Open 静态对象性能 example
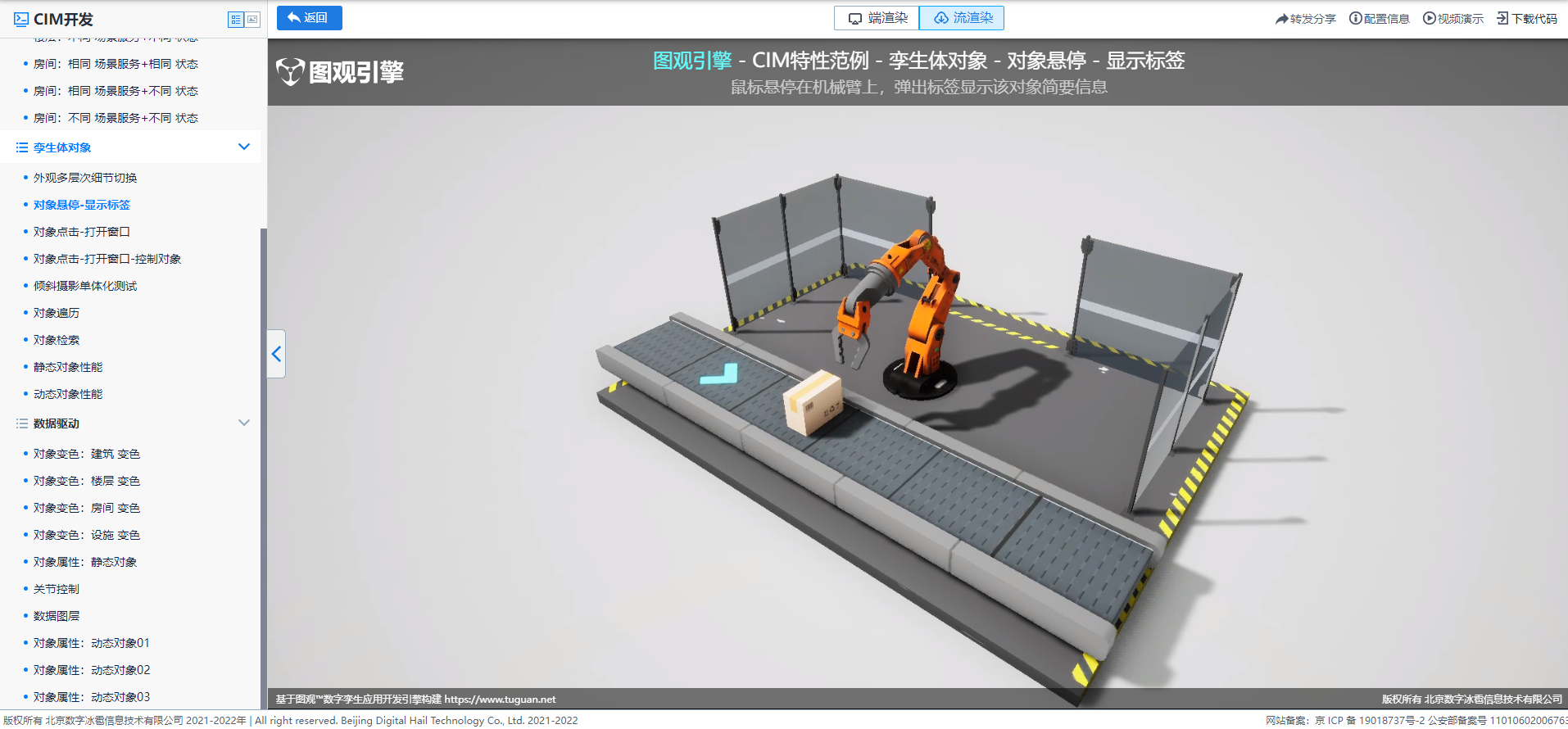The image size is (1568, 729). (x=68, y=367)
